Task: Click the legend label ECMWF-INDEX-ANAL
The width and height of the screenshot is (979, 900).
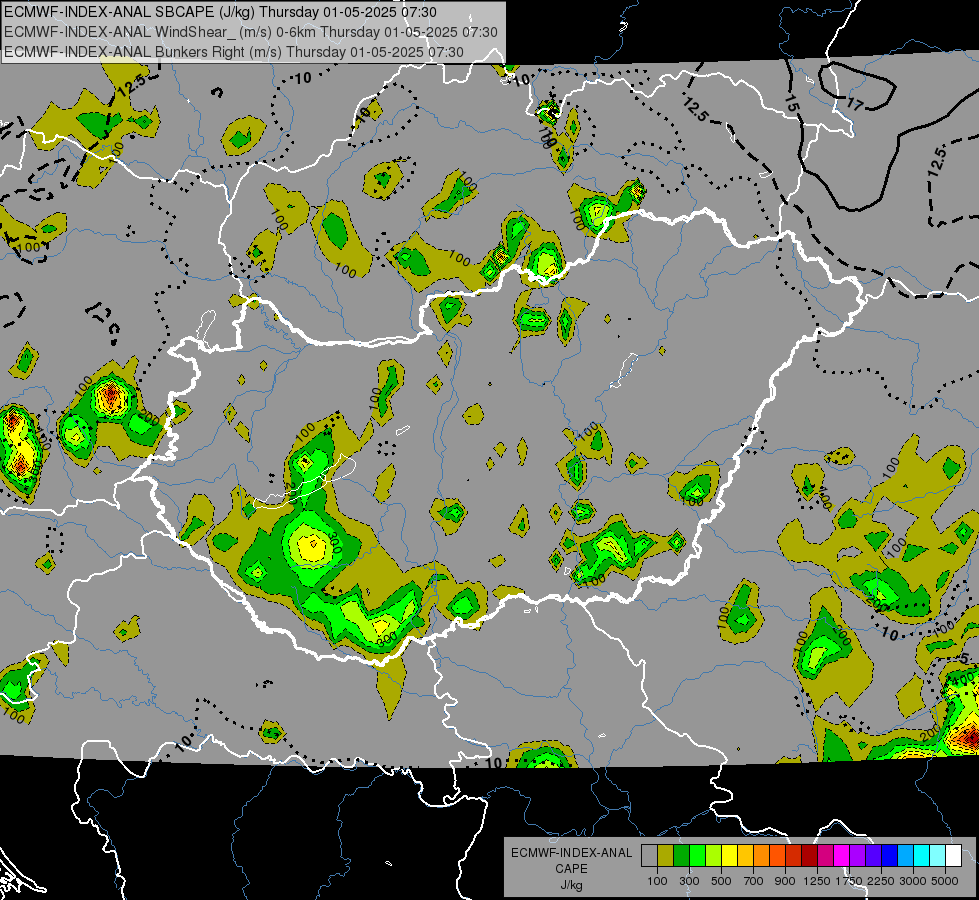Action: pos(572,853)
